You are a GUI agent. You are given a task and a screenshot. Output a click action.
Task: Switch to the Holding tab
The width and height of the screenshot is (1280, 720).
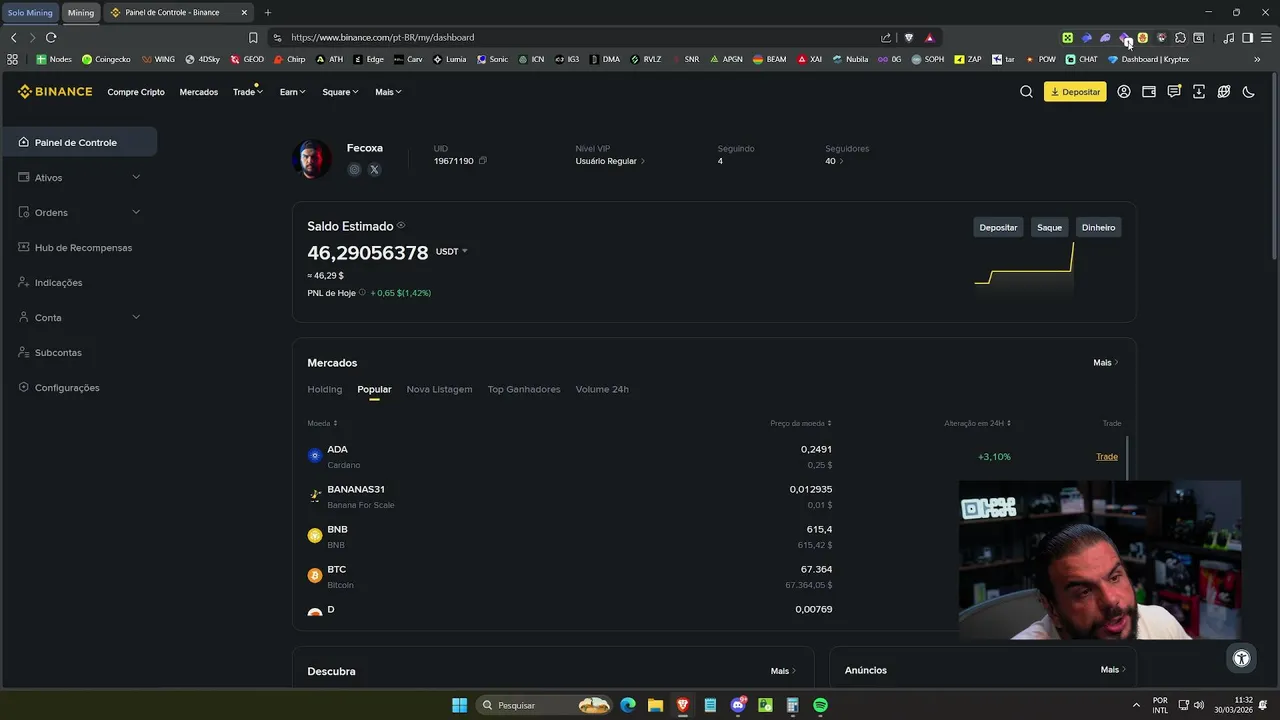coord(324,389)
